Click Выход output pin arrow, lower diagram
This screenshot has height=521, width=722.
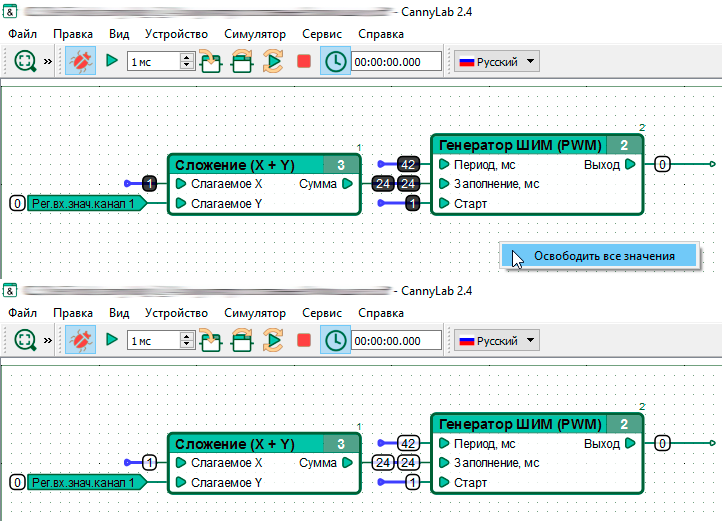(x=630, y=443)
